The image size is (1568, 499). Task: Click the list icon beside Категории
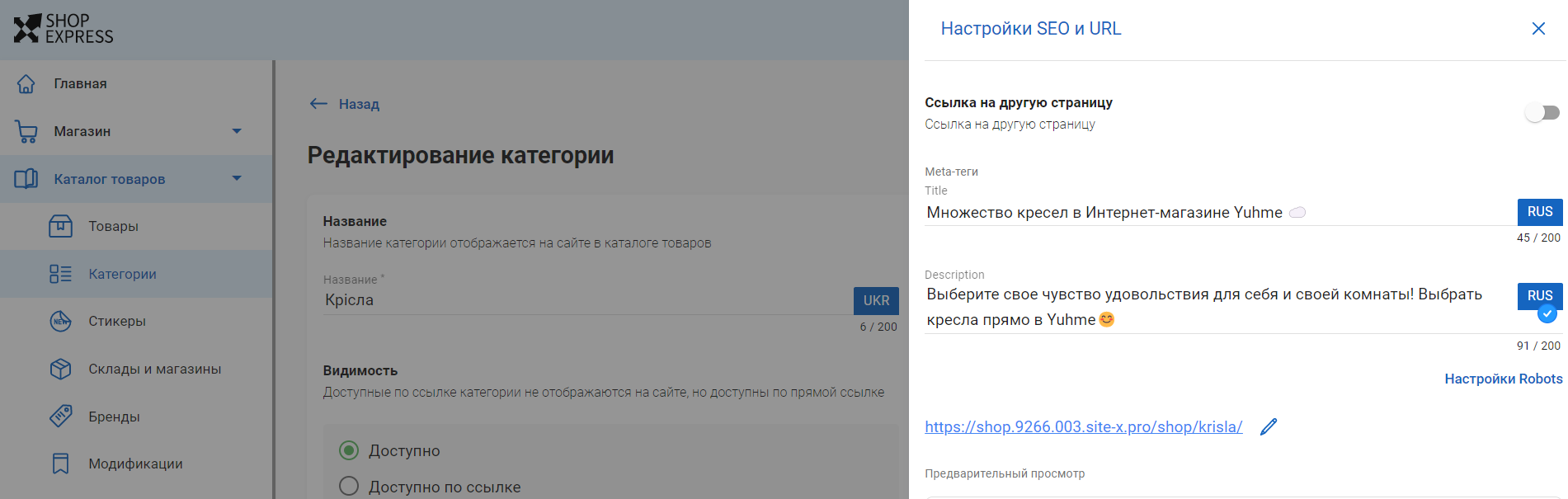tap(61, 274)
